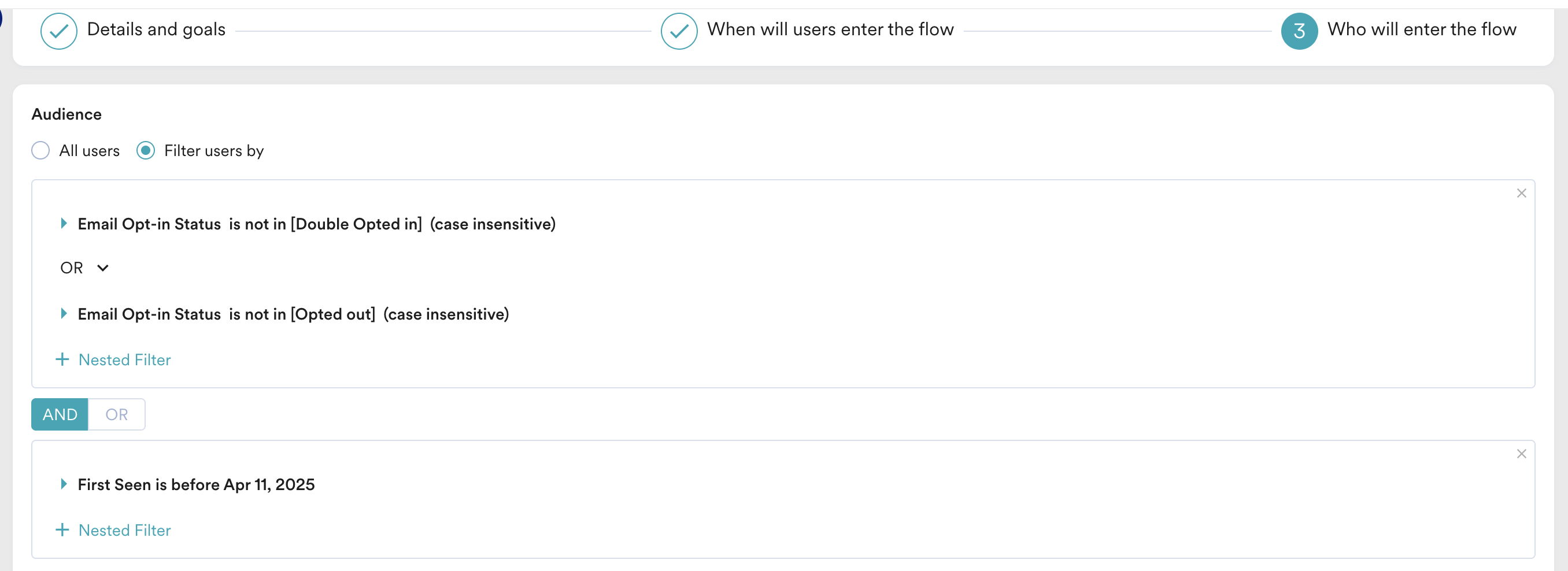Go to When will users enter the flow step
Screen dimensions: 1568x571
click(830, 29)
